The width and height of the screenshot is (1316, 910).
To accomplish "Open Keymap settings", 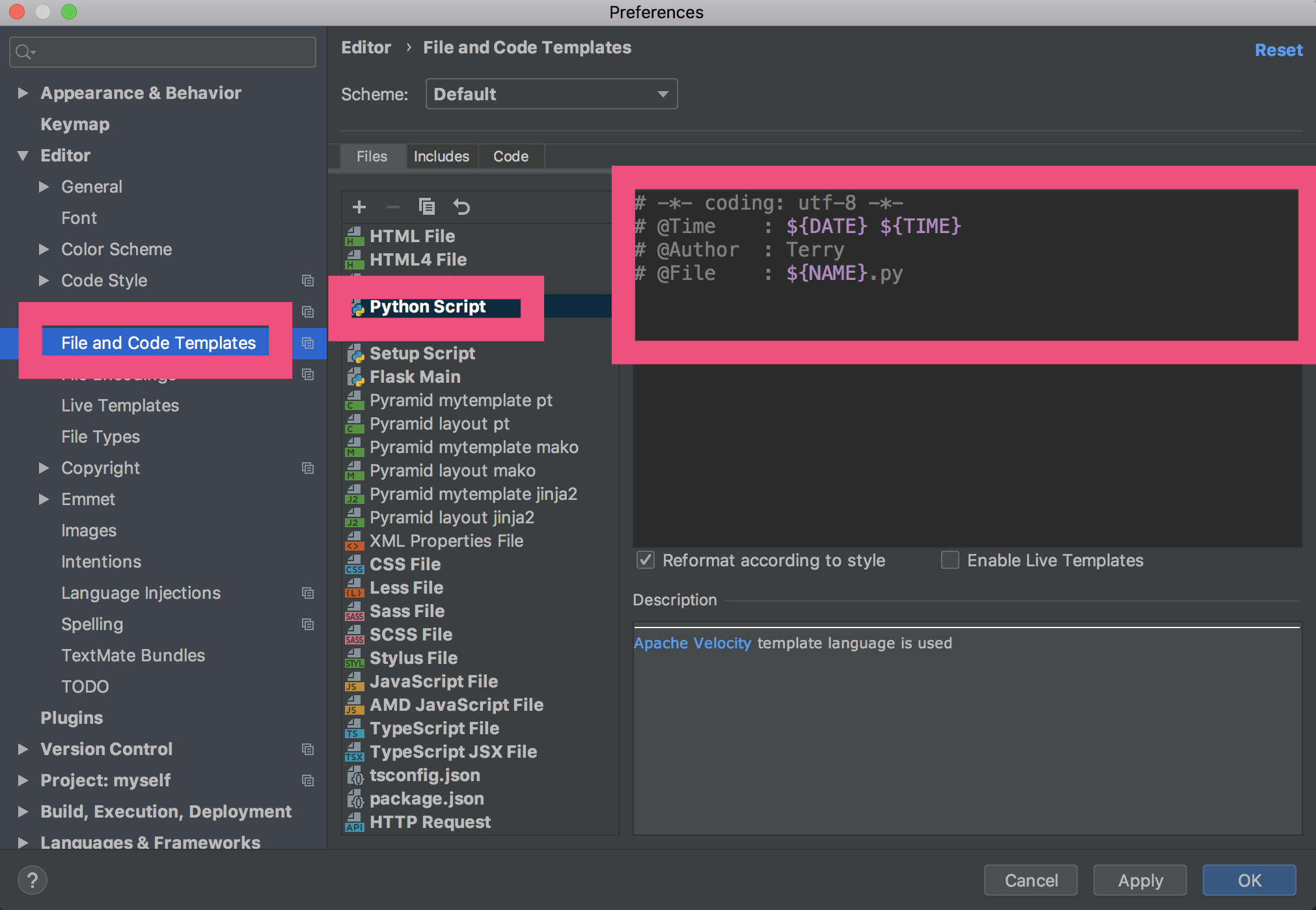I will click(x=75, y=124).
